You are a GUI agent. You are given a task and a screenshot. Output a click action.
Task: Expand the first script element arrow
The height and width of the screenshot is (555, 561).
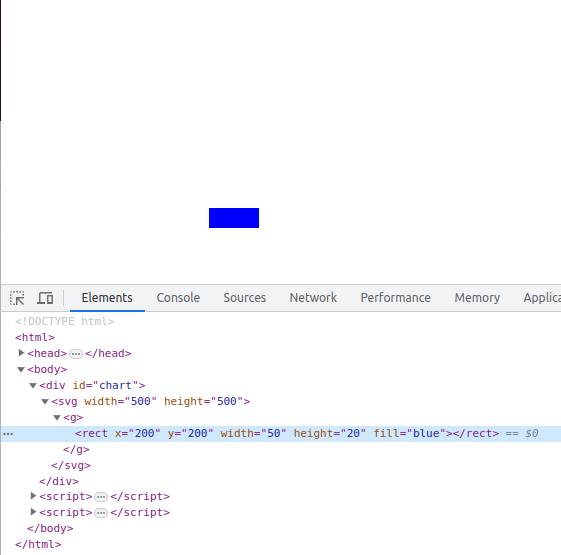[x=33, y=496]
